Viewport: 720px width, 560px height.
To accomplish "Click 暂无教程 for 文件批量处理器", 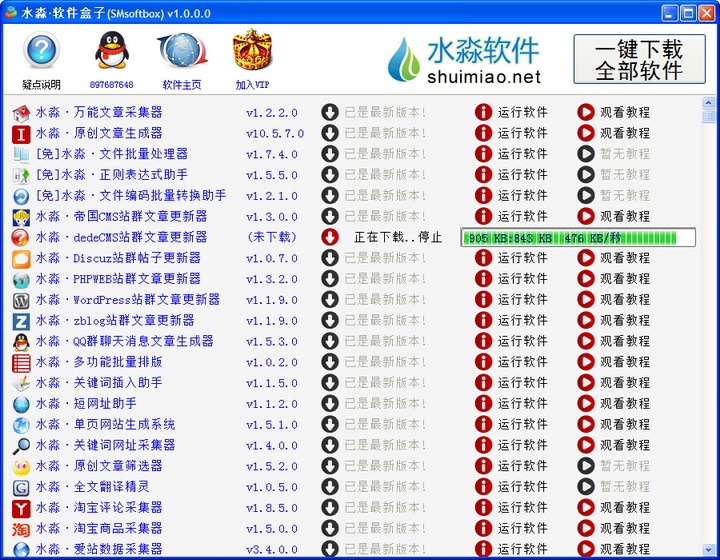I will click(x=625, y=154).
